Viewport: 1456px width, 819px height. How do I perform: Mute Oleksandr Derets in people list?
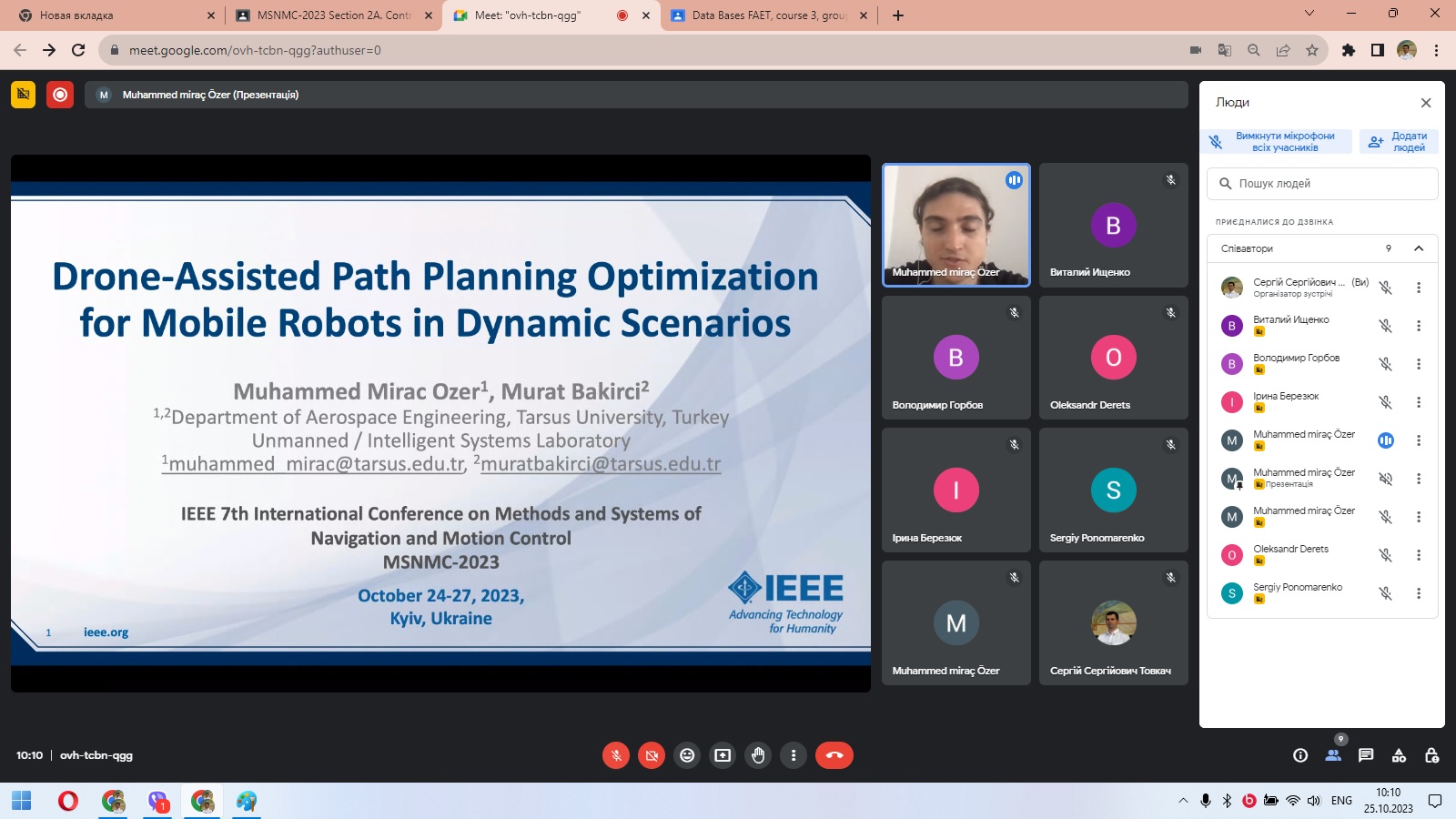[x=1385, y=555]
